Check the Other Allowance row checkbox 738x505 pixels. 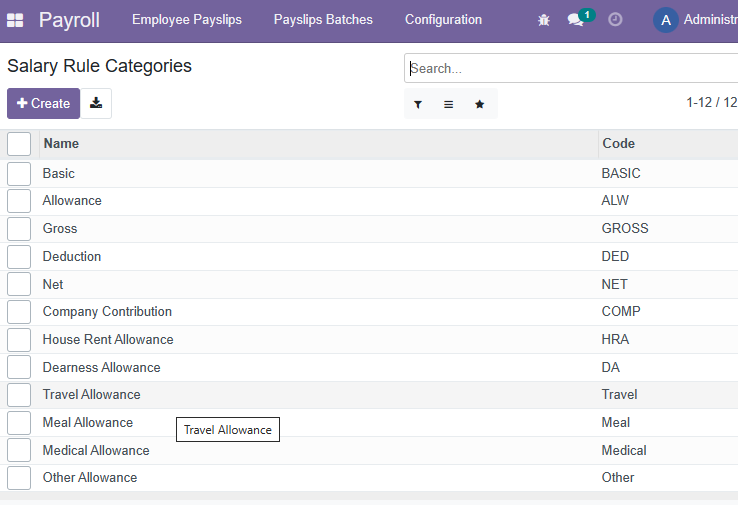19,478
